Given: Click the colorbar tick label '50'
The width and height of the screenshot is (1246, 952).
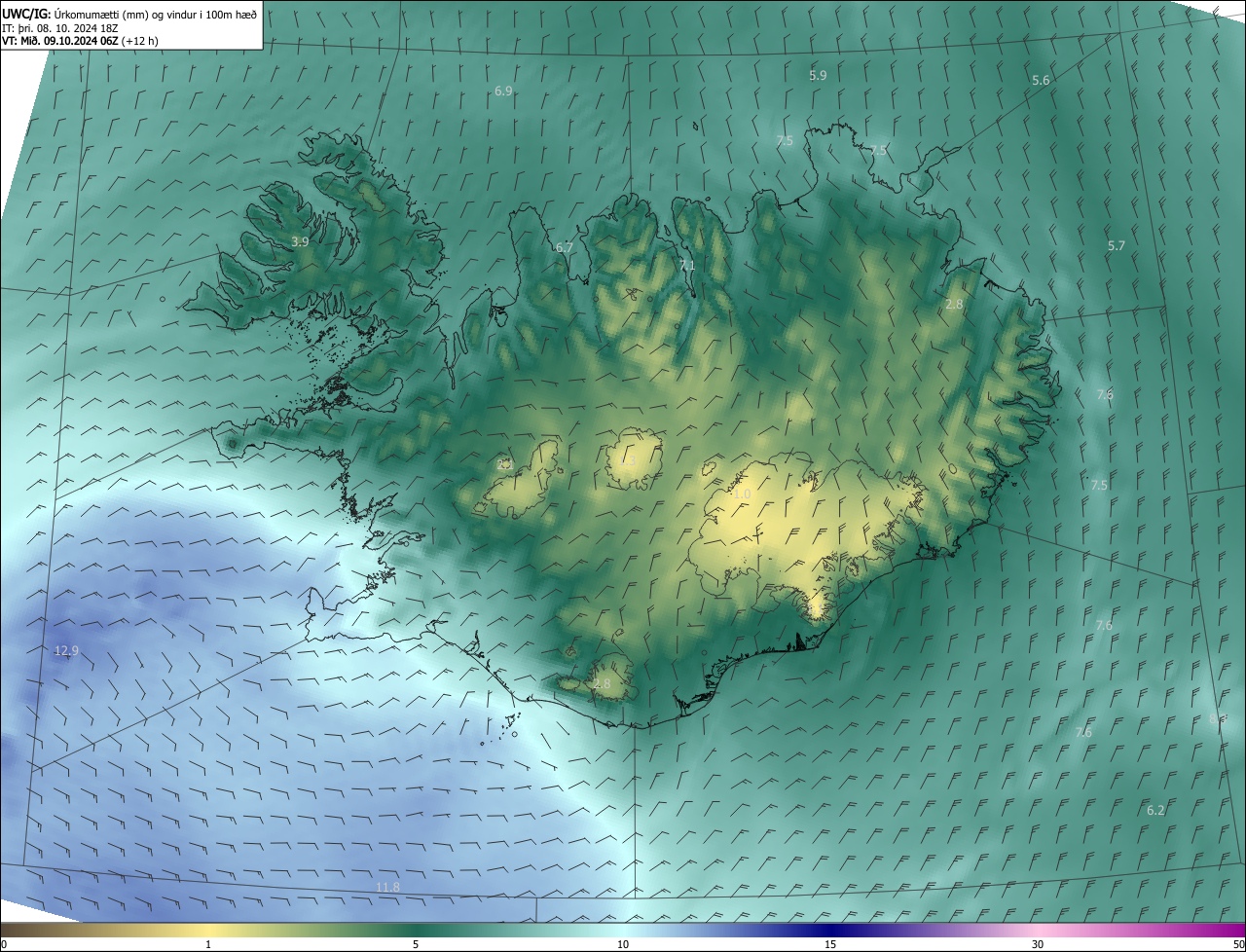Looking at the screenshot, I should pyautogui.click(x=1238, y=945).
